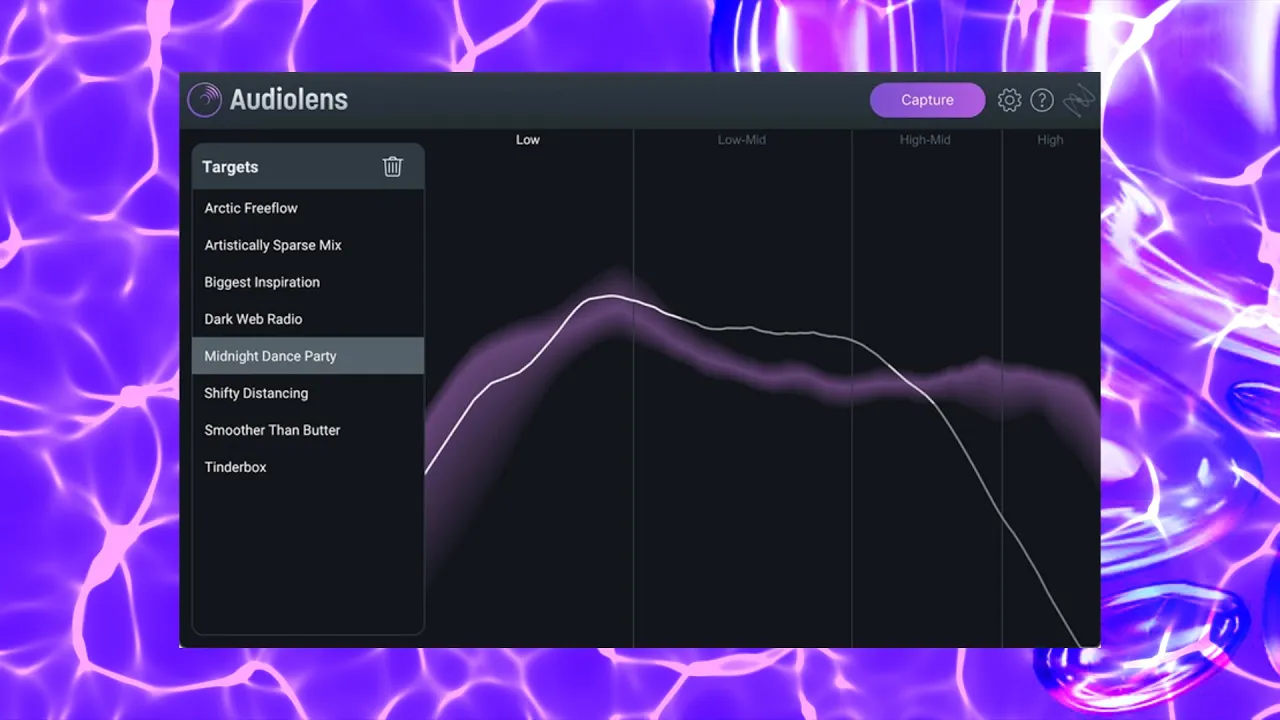This screenshot has width=1280, height=720.
Task: Select the Artistically Sparse Mix target
Action: coord(308,245)
